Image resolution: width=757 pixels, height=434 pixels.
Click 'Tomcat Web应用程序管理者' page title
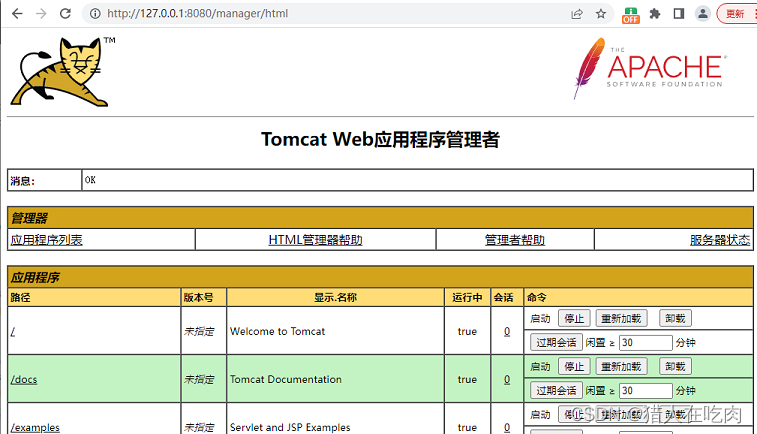point(380,139)
